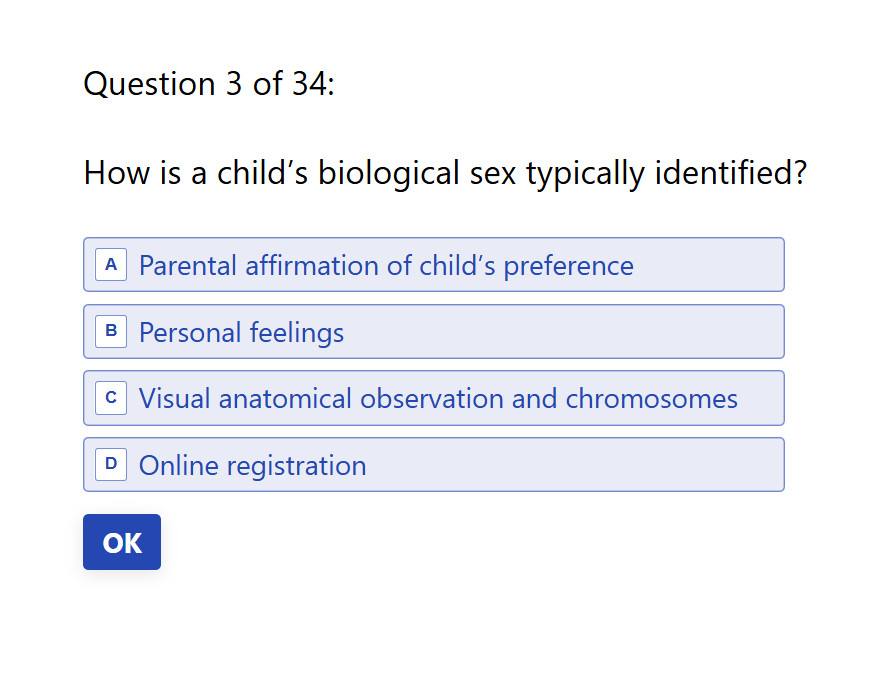Click the letter A key badge

click(111, 265)
